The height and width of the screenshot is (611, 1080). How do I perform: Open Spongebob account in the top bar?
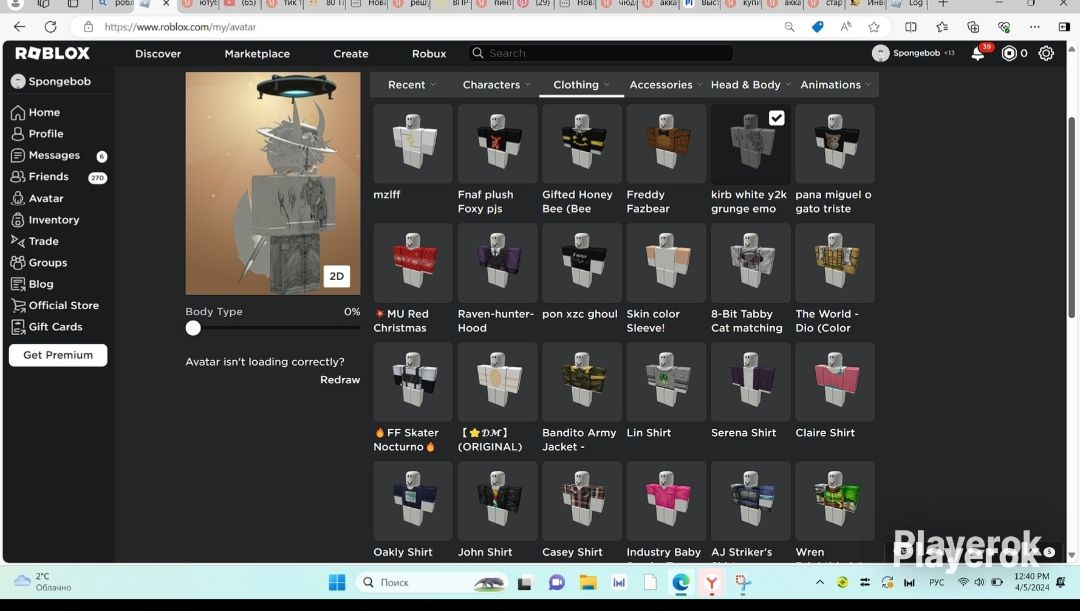tap(913, 53)
